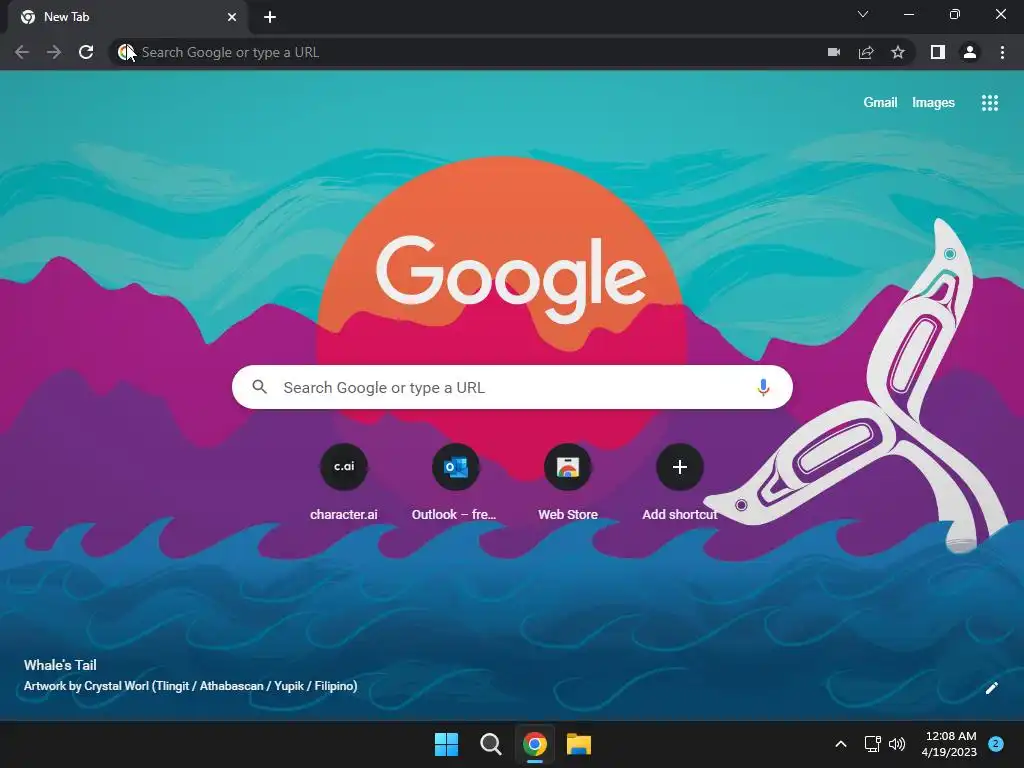Open the character.ai shortcut
Viewport: 1024px width, 768px height.
click(344, 482)
